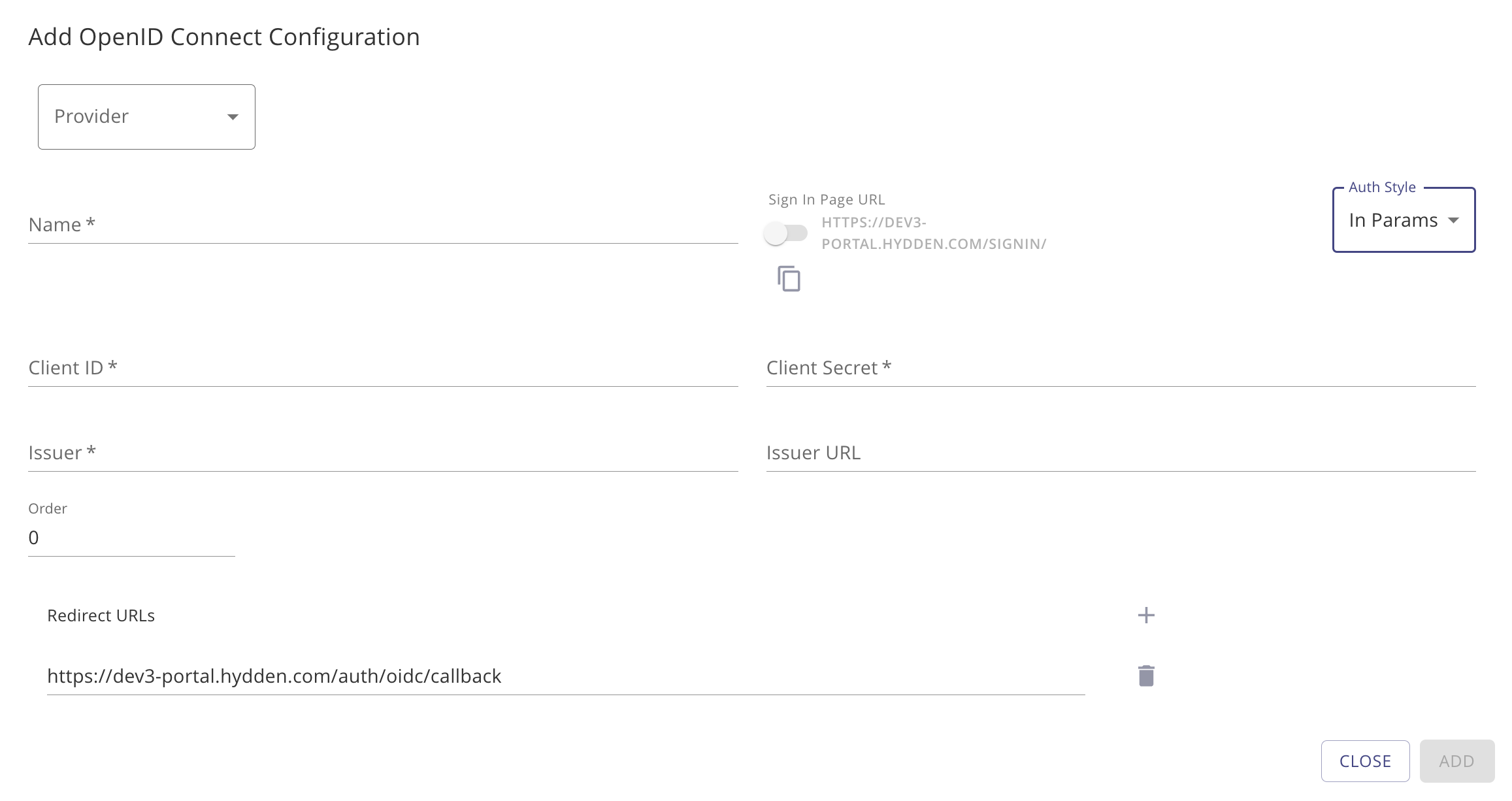1512x801 pixels.
Task: Expand the In Params selector
Action: 1403,220
